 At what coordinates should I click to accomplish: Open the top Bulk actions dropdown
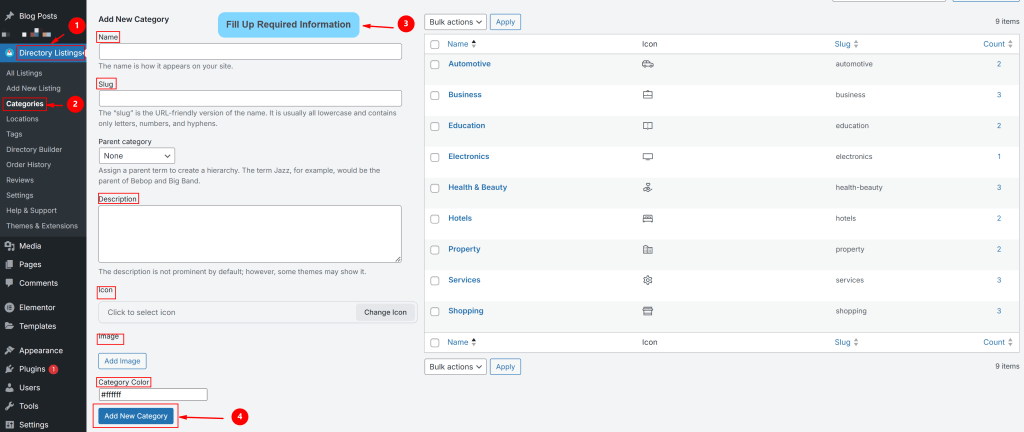tap(455, 22)
